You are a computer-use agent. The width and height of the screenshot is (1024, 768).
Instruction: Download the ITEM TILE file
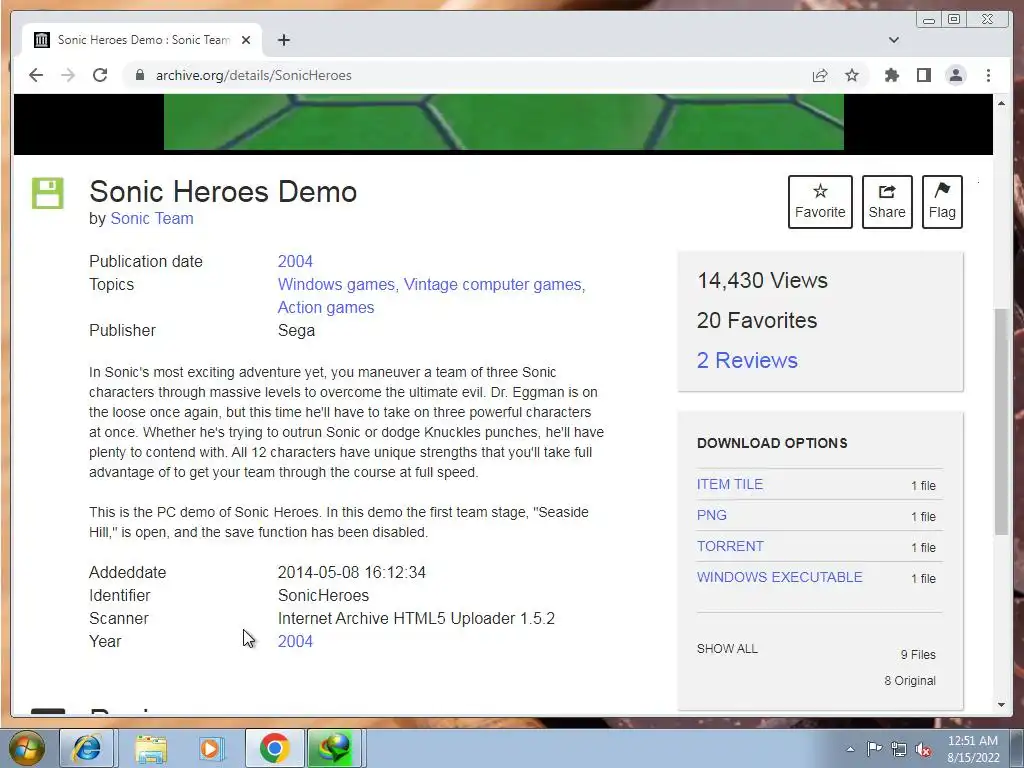729,485
